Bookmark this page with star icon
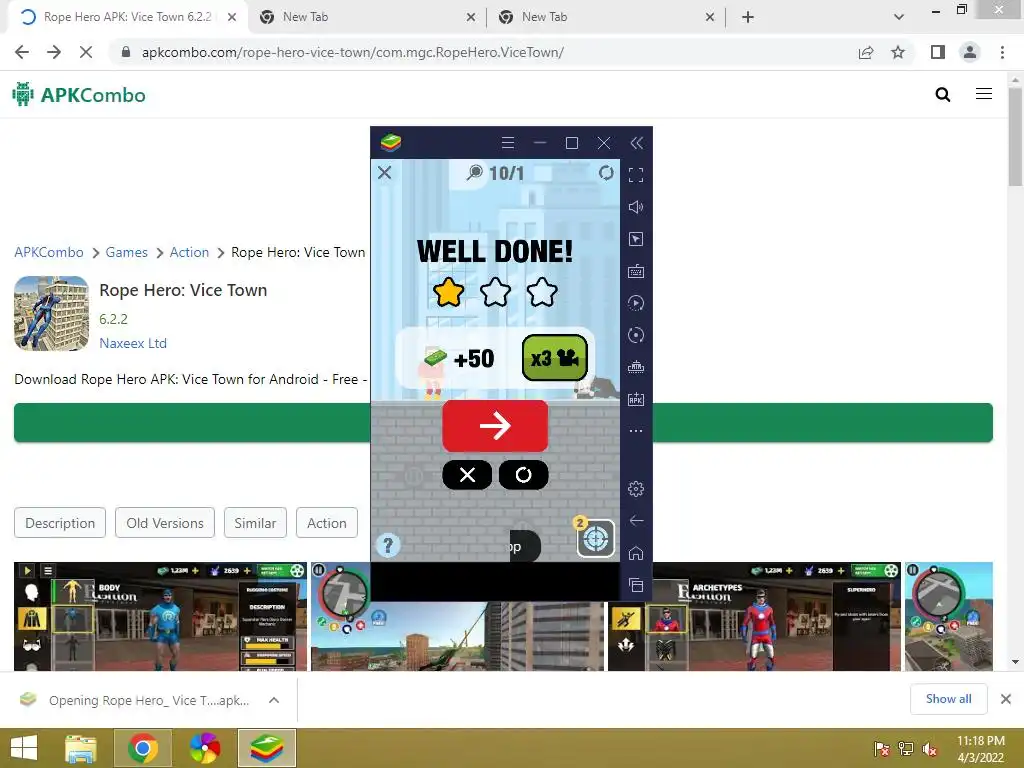1024x768 pixels. pyautogui.click(x=898, y=52)
